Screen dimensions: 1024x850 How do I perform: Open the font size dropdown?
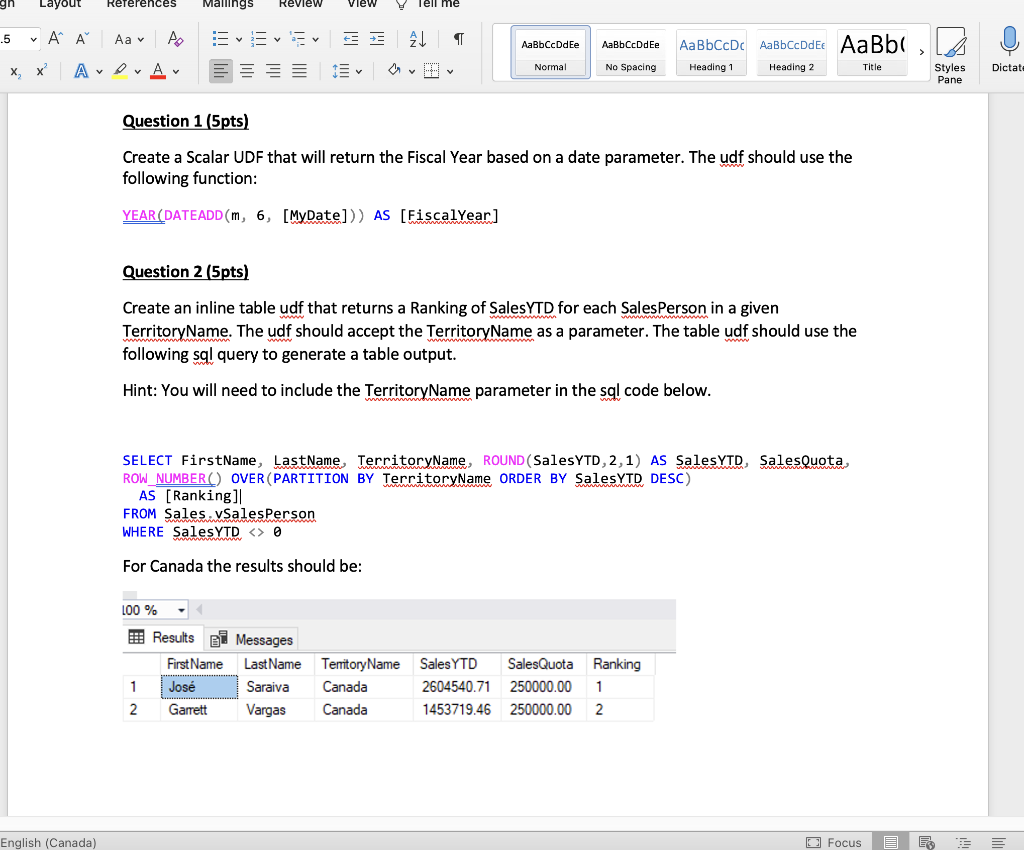click(x=33, y=39)
